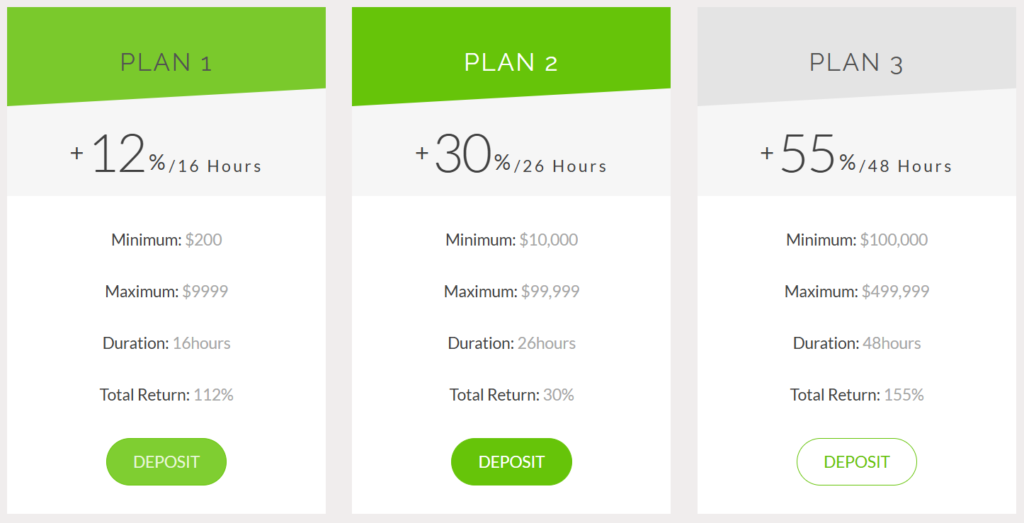Click the Plan 1 Deposit button
Screen dimensions: 1024x523
(166, 462)
